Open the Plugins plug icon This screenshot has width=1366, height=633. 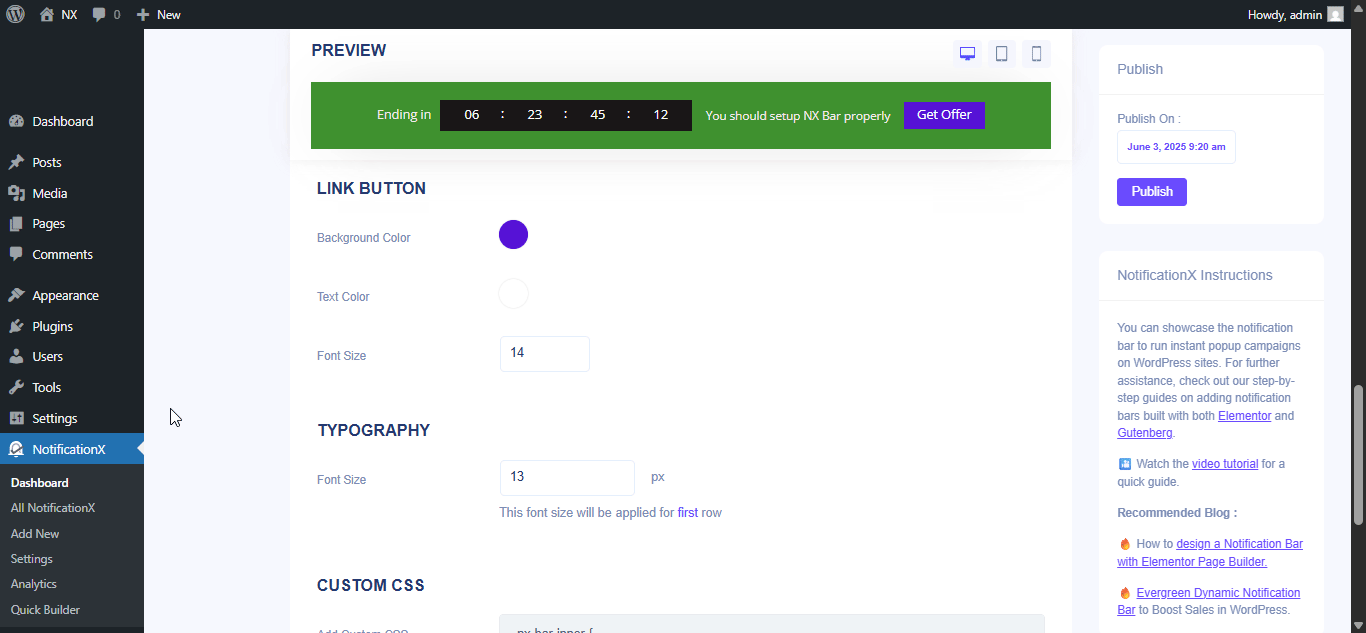[x=16, y=326]
